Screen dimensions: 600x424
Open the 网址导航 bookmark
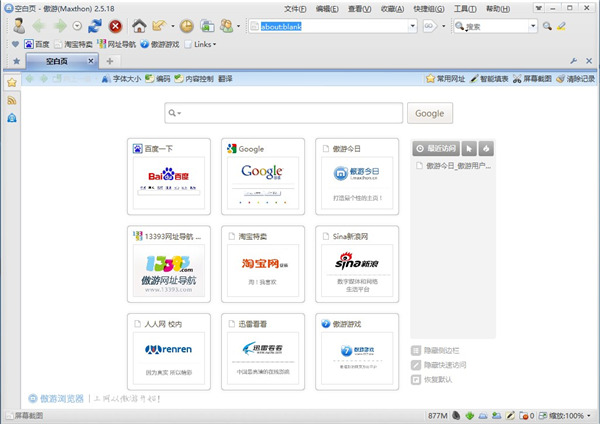pos(116,44)
